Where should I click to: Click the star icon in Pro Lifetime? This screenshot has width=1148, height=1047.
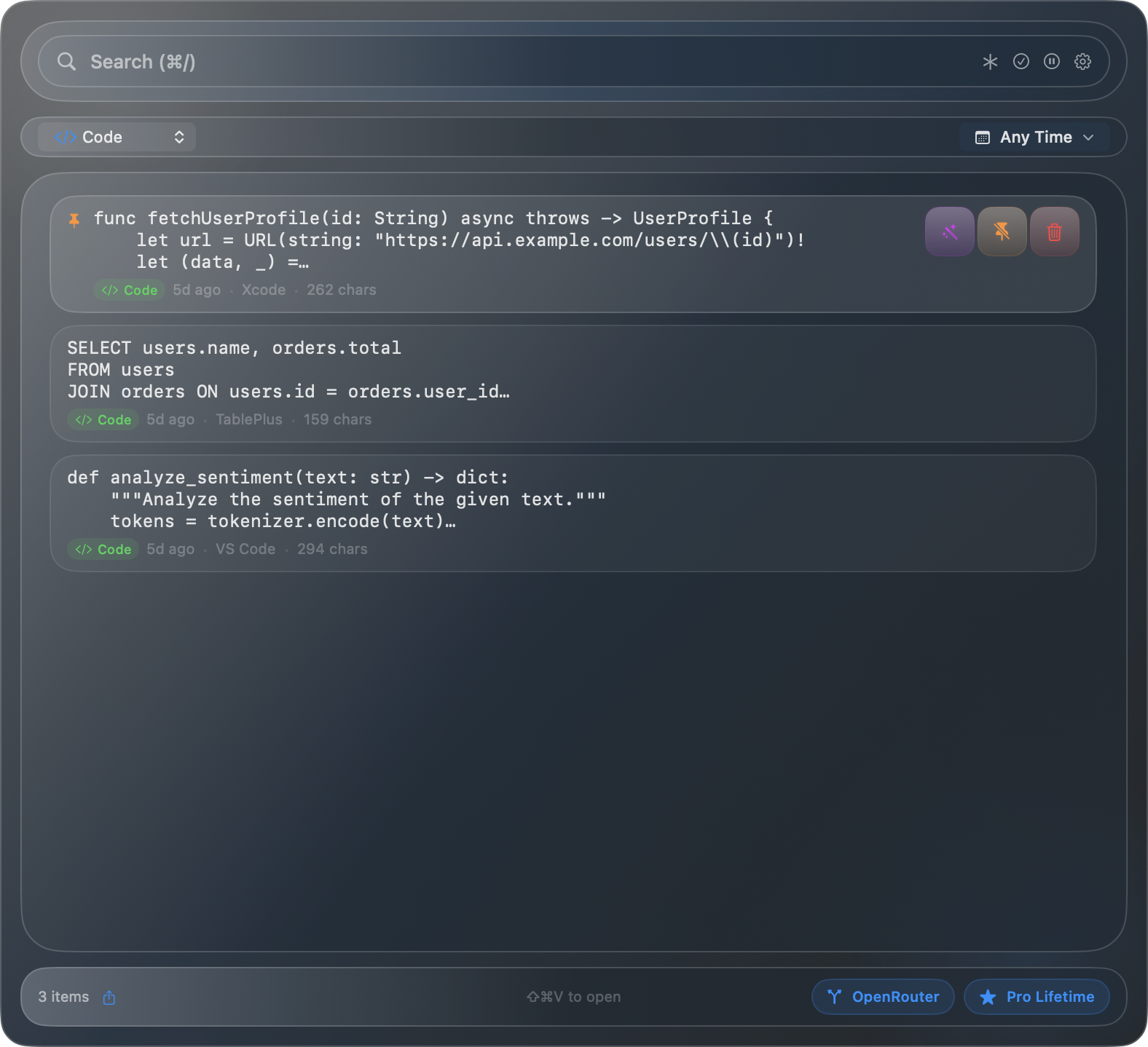(988, 997)
